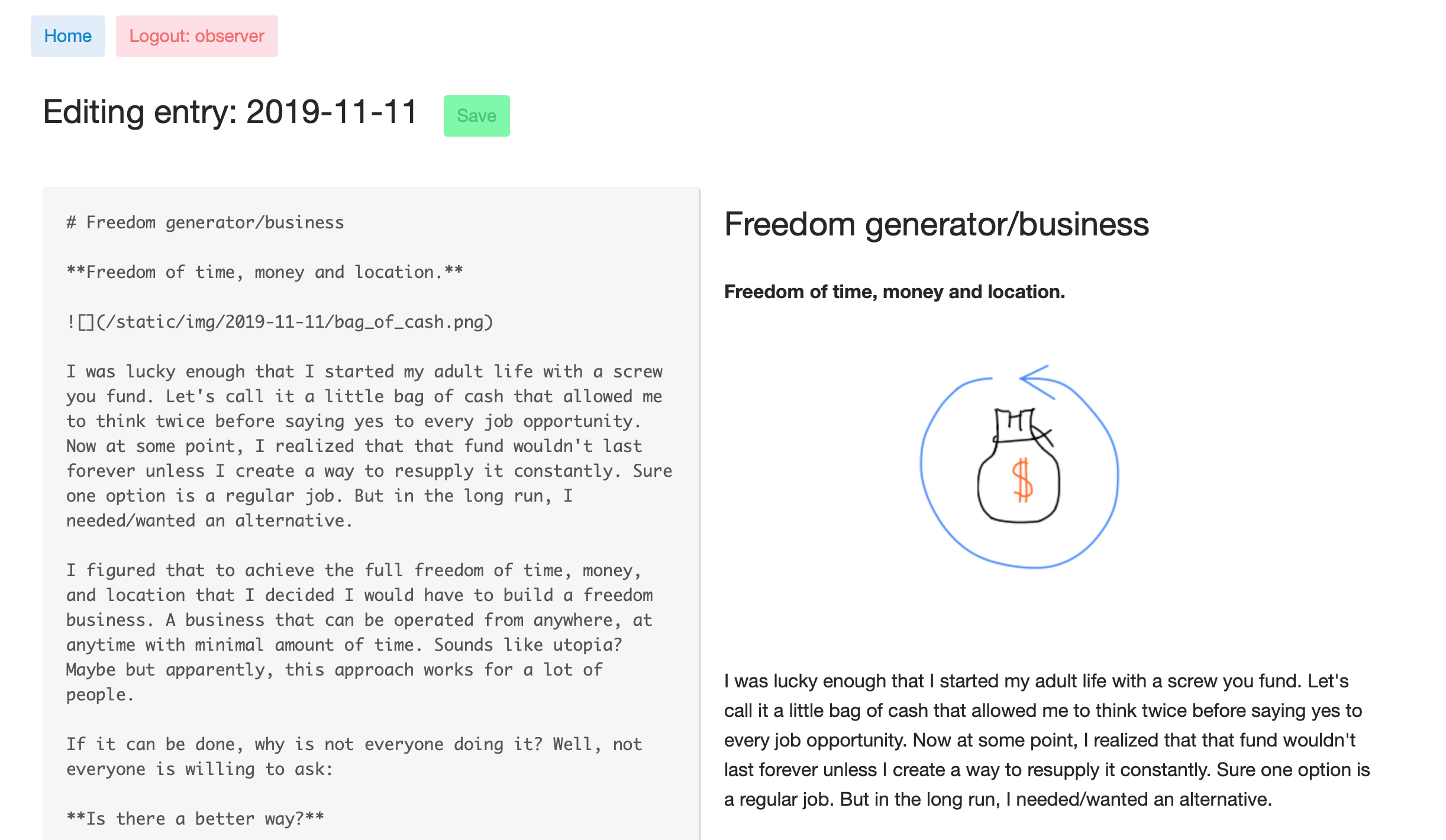Click the bold preview text about freedom of time
The width and height of the screenshot is (1446, 840).
tap(894, 292)
